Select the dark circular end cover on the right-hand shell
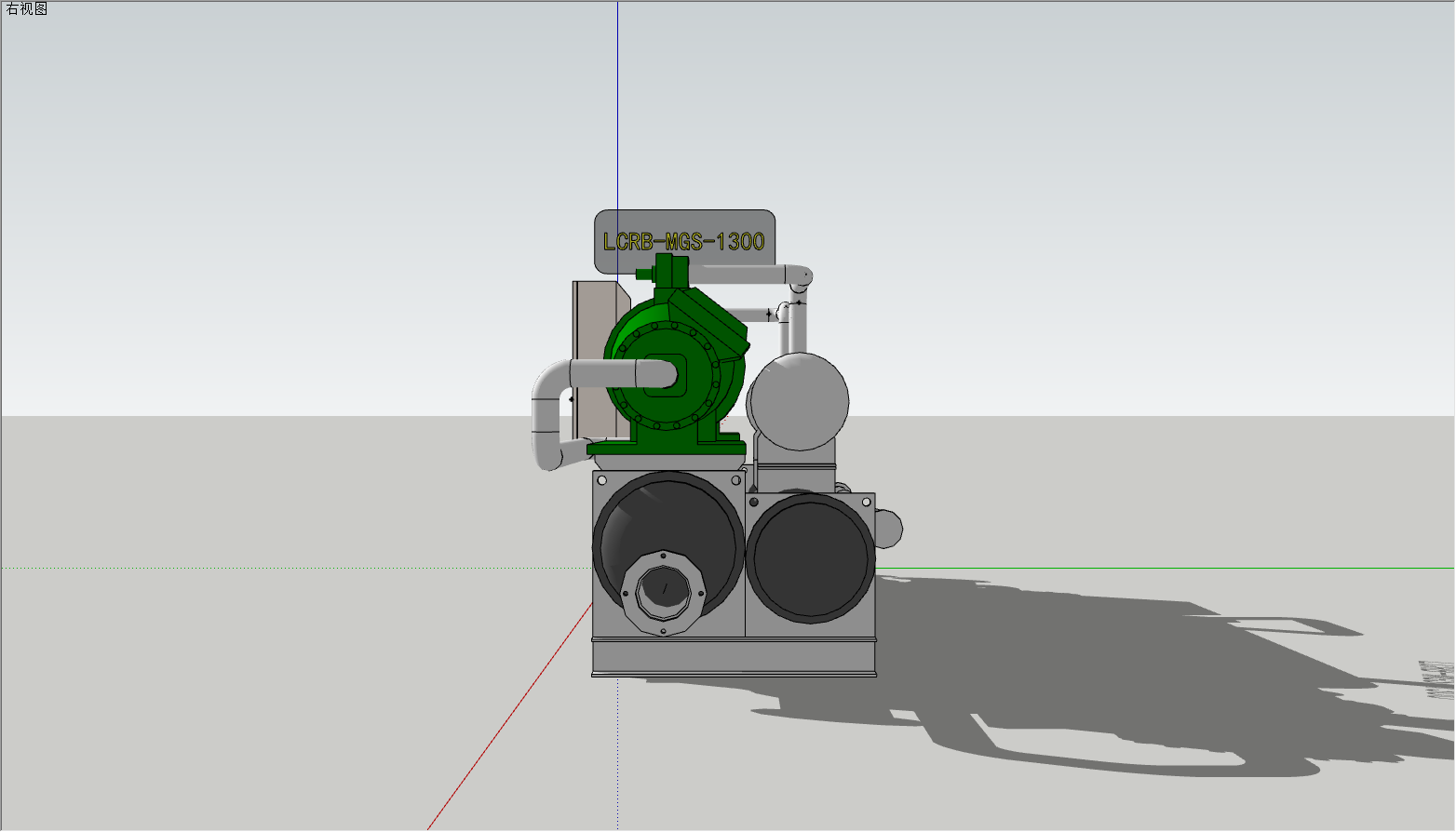Viewport: 1456px width, 832px height. [x=810, y=557]
